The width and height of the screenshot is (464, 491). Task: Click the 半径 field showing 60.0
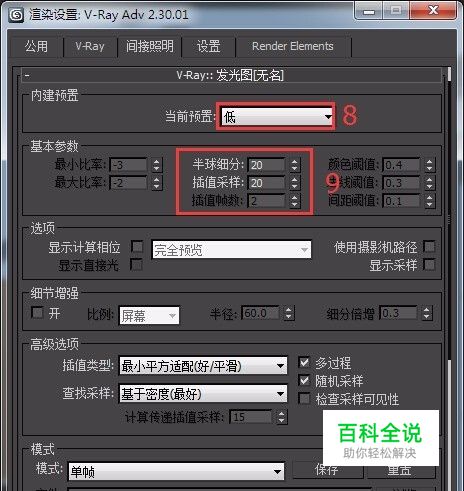pos(261,313)
